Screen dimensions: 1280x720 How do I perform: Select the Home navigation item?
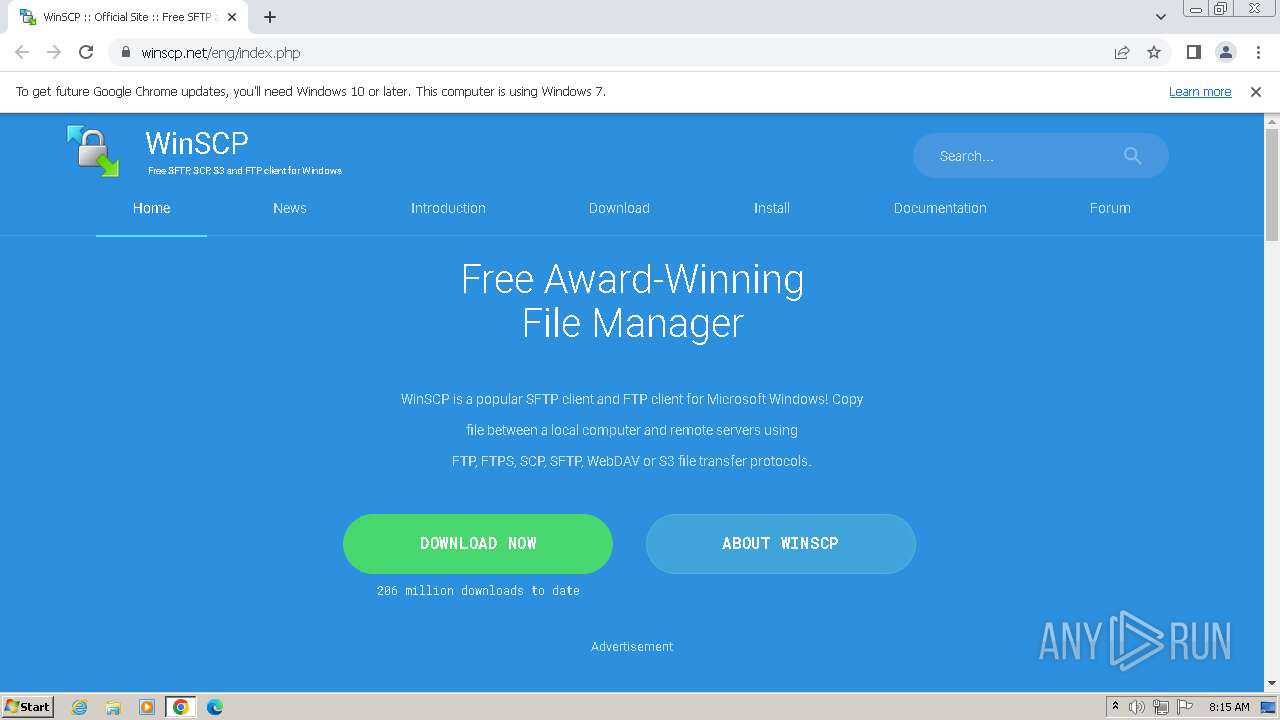click(152, 208)
